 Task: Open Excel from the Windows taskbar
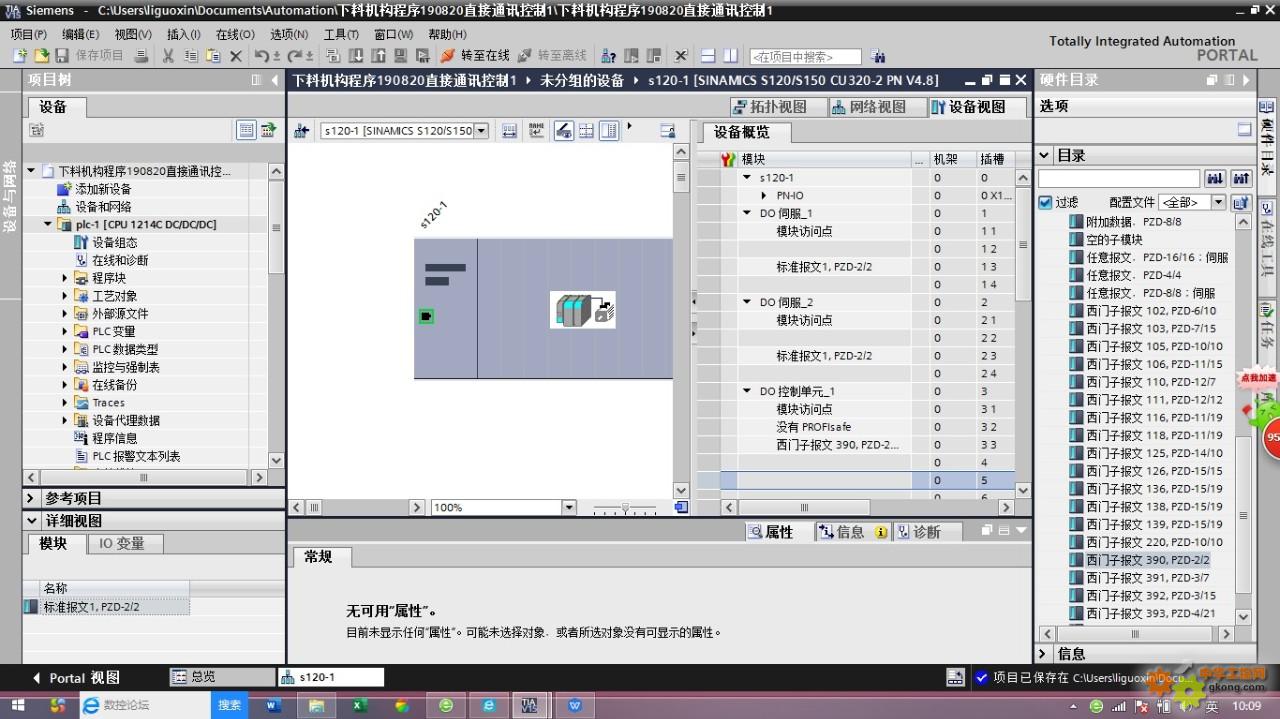[359, 705]
